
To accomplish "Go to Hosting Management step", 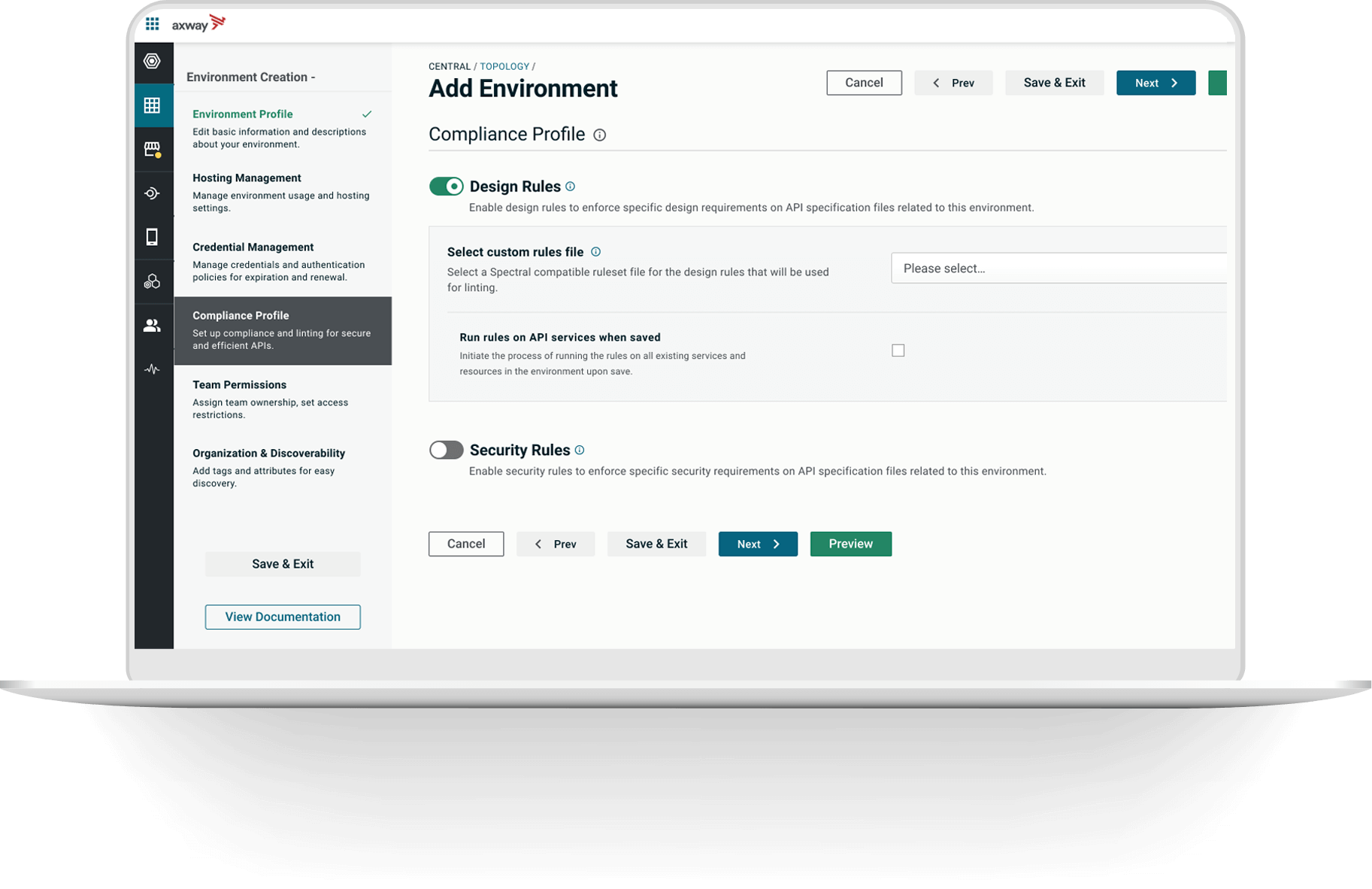I will 247,178.
